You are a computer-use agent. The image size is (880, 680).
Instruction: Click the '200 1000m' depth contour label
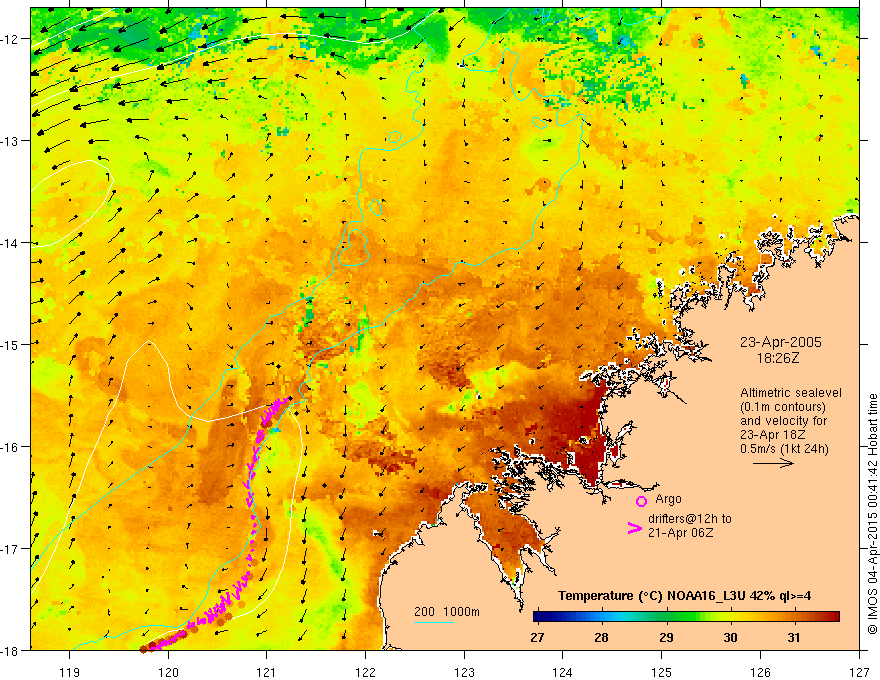pos(447,612)
